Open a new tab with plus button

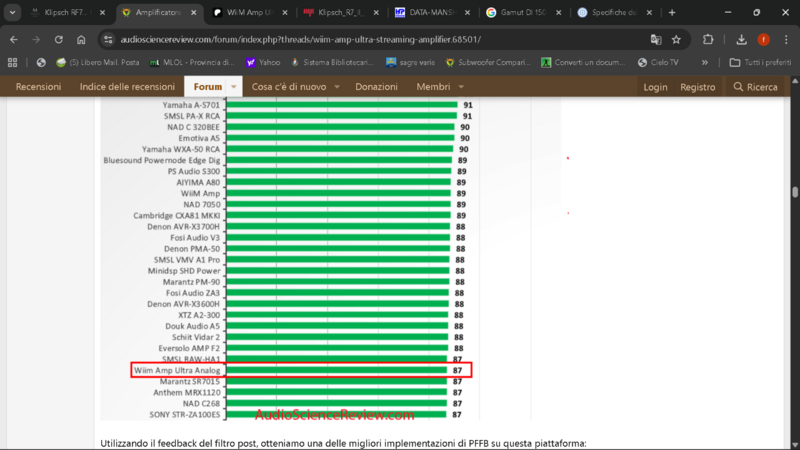(671, 13)
